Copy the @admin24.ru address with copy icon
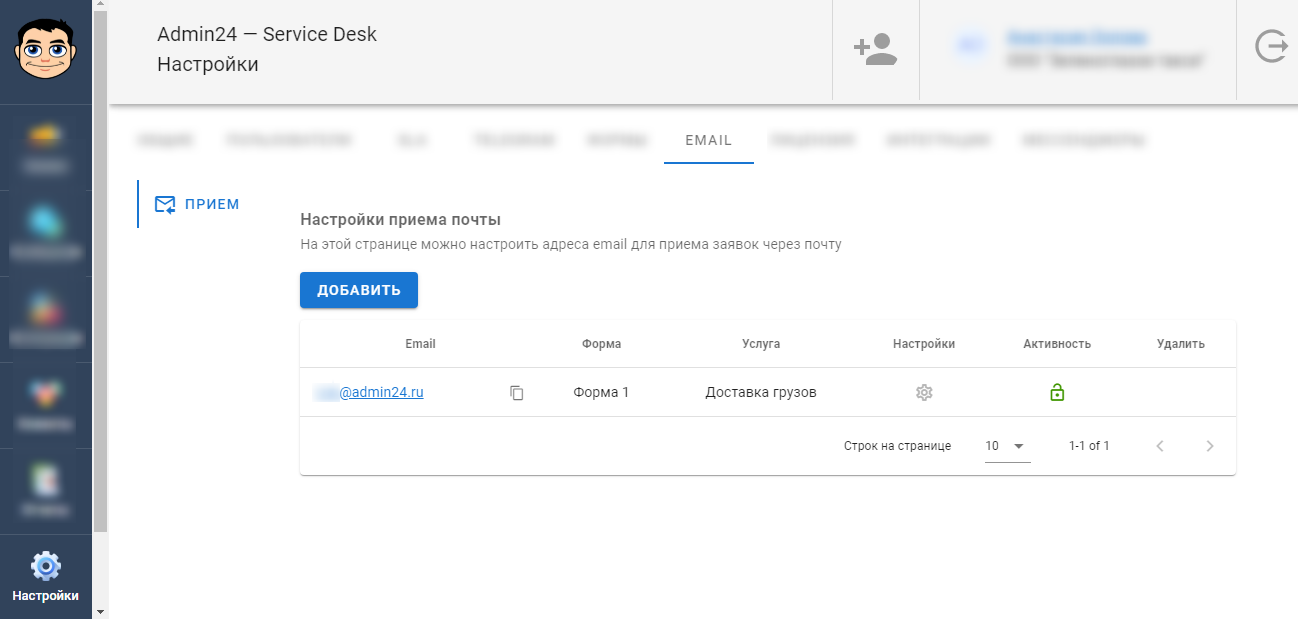Screen dimensions: 1298x619 [x=517, y=393]
